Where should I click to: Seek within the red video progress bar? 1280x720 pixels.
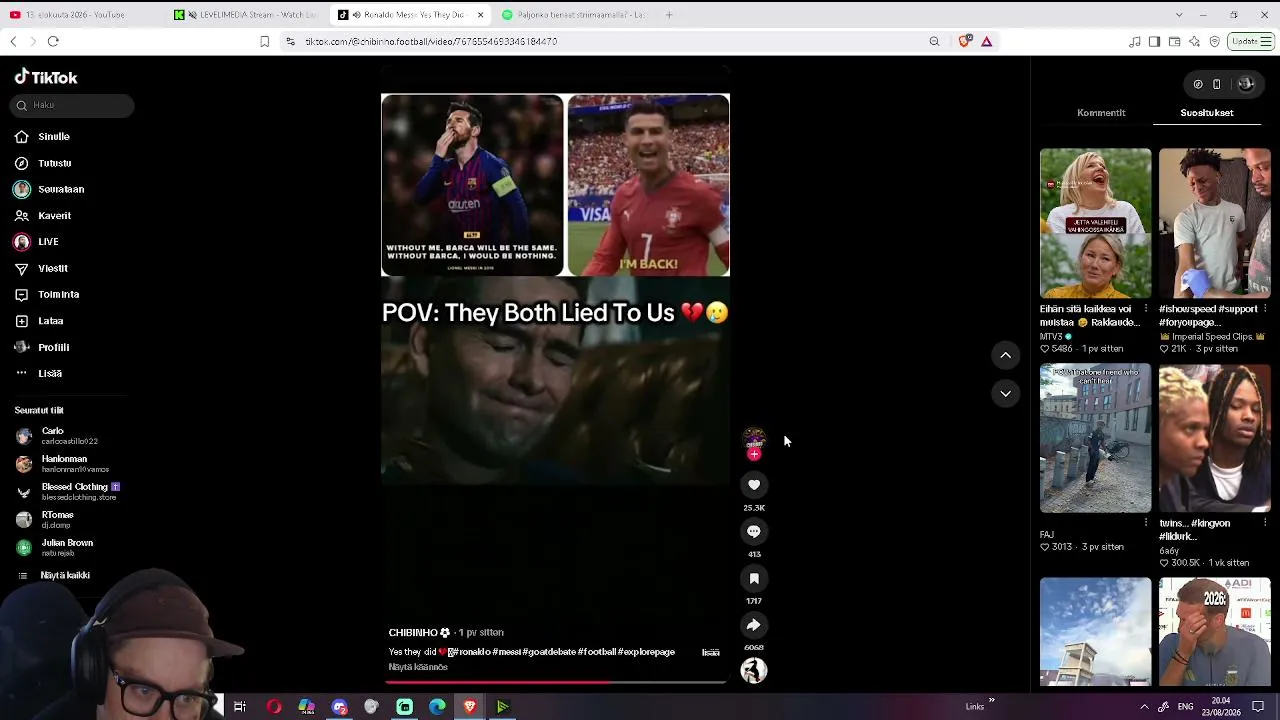[555, 683]
